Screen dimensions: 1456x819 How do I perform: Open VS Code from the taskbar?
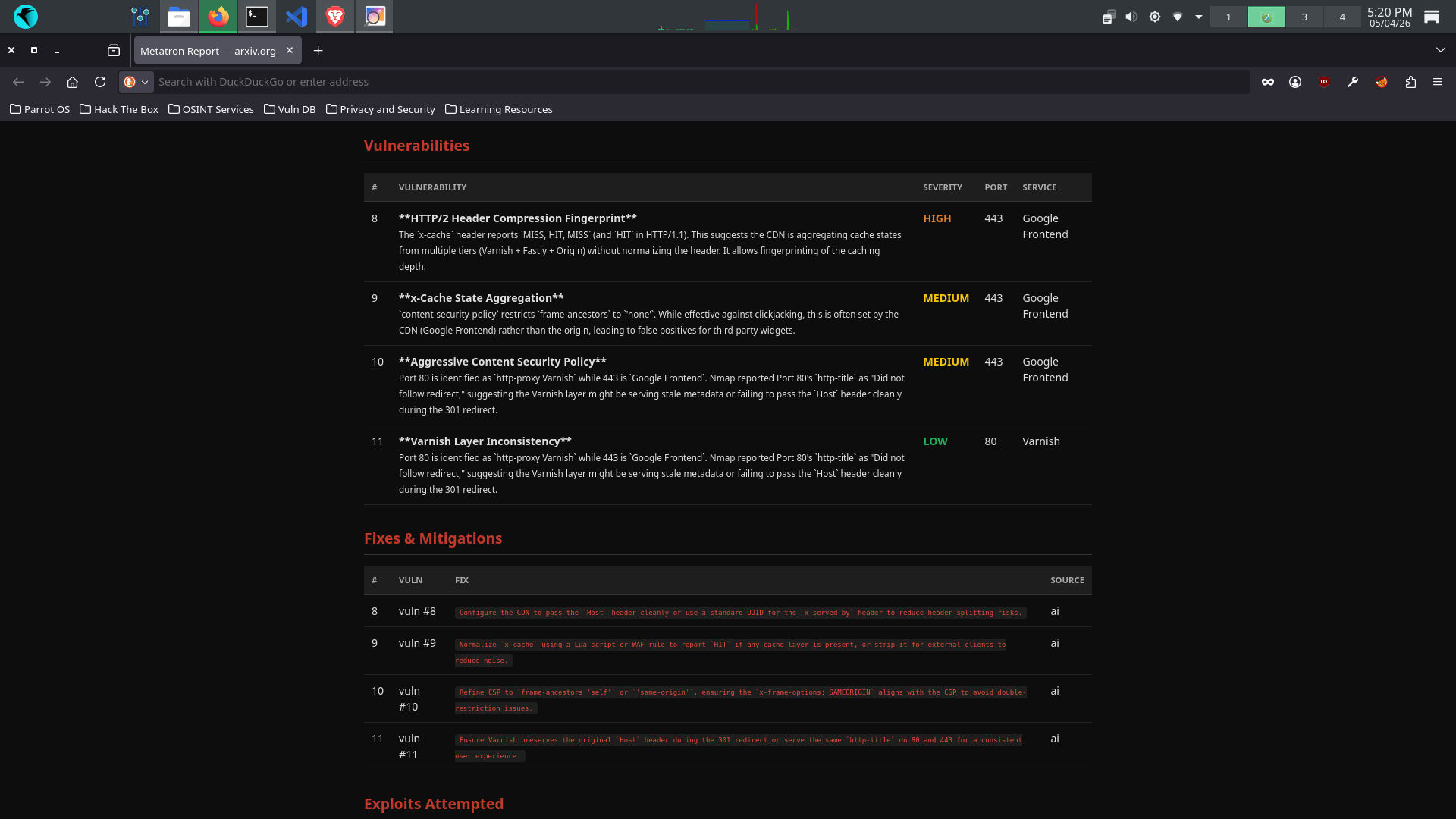296,16
